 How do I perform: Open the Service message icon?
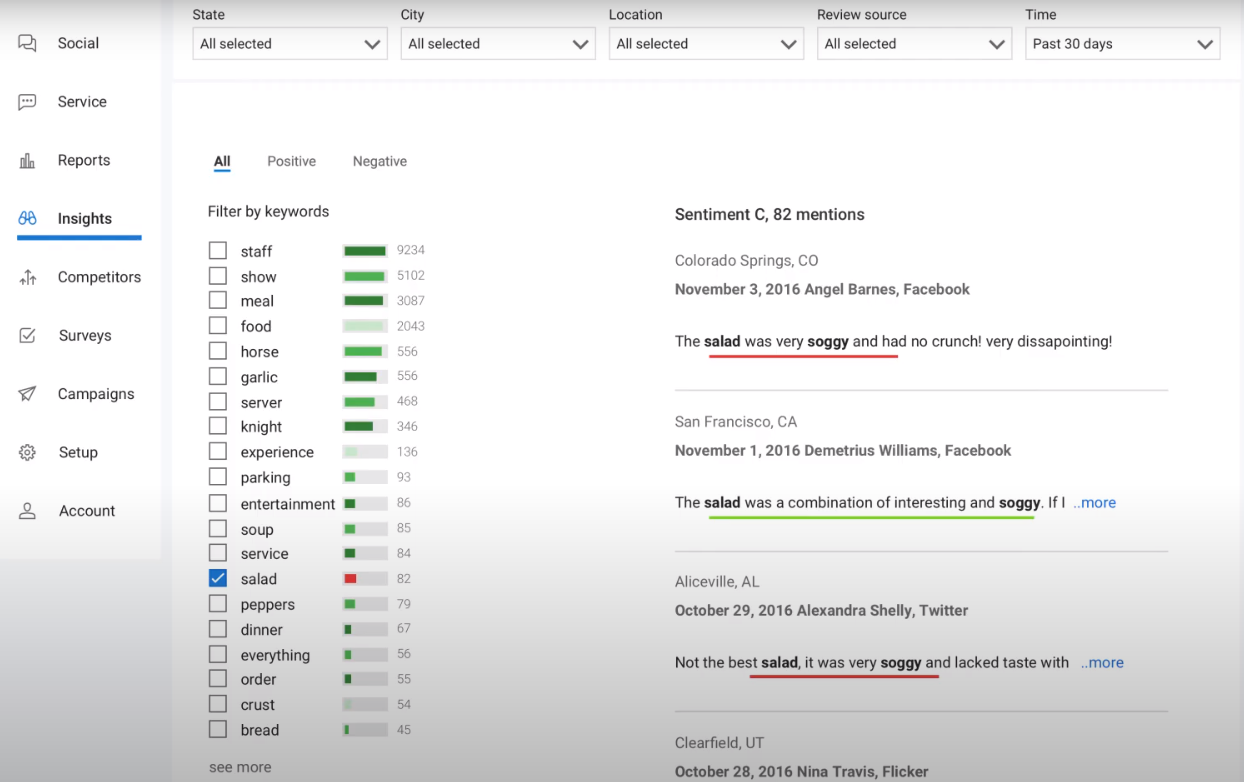pos(27,102)
